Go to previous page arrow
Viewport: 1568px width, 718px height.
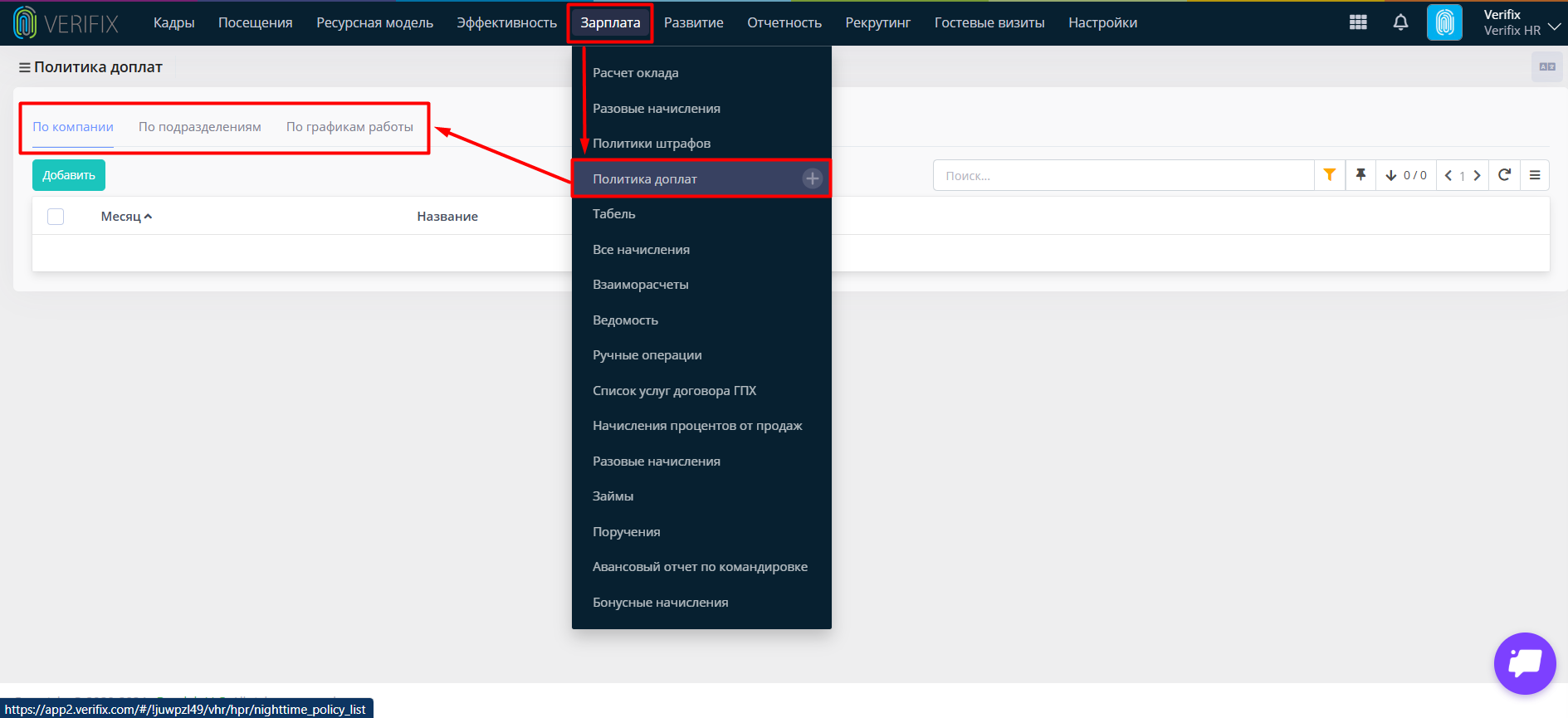point(1448,175)
